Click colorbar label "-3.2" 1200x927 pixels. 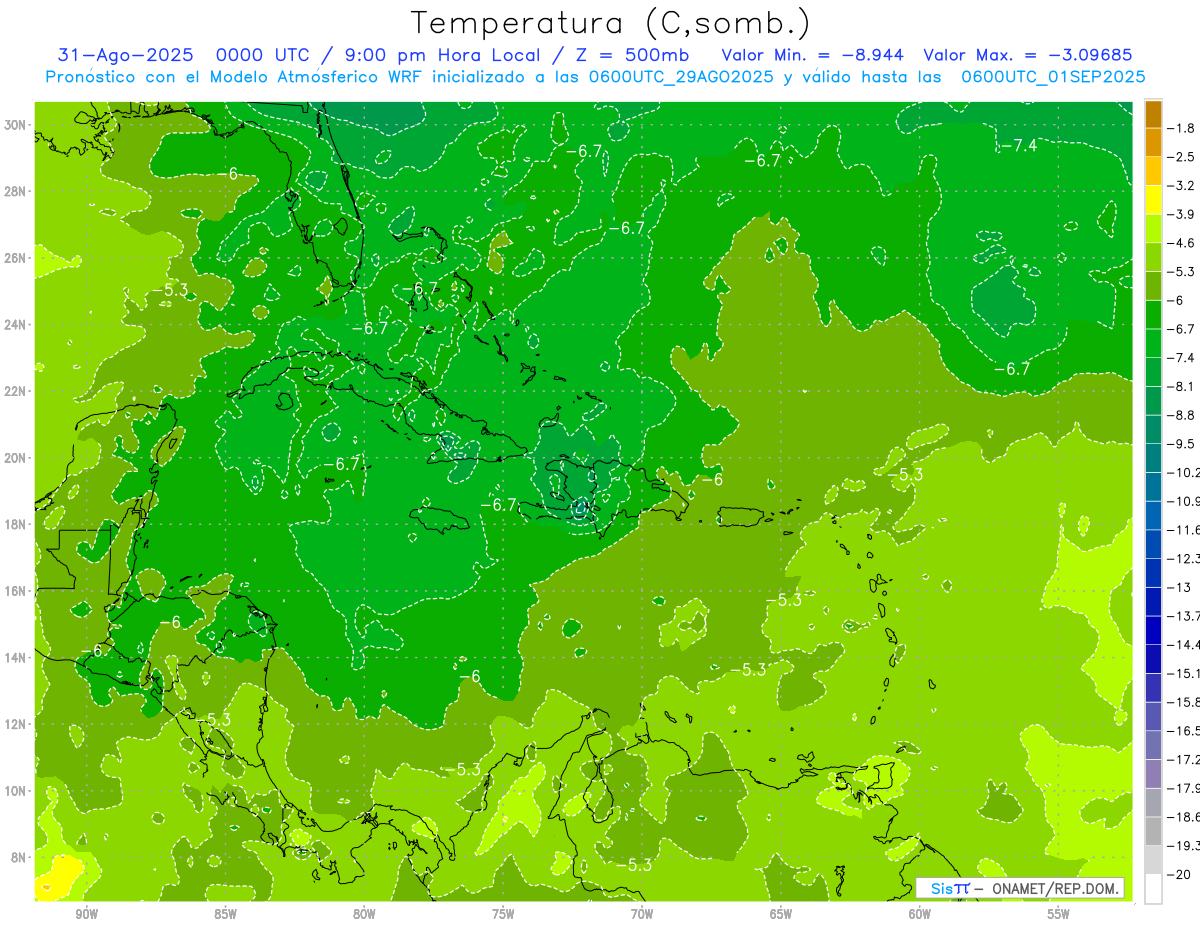(1183, 186)
